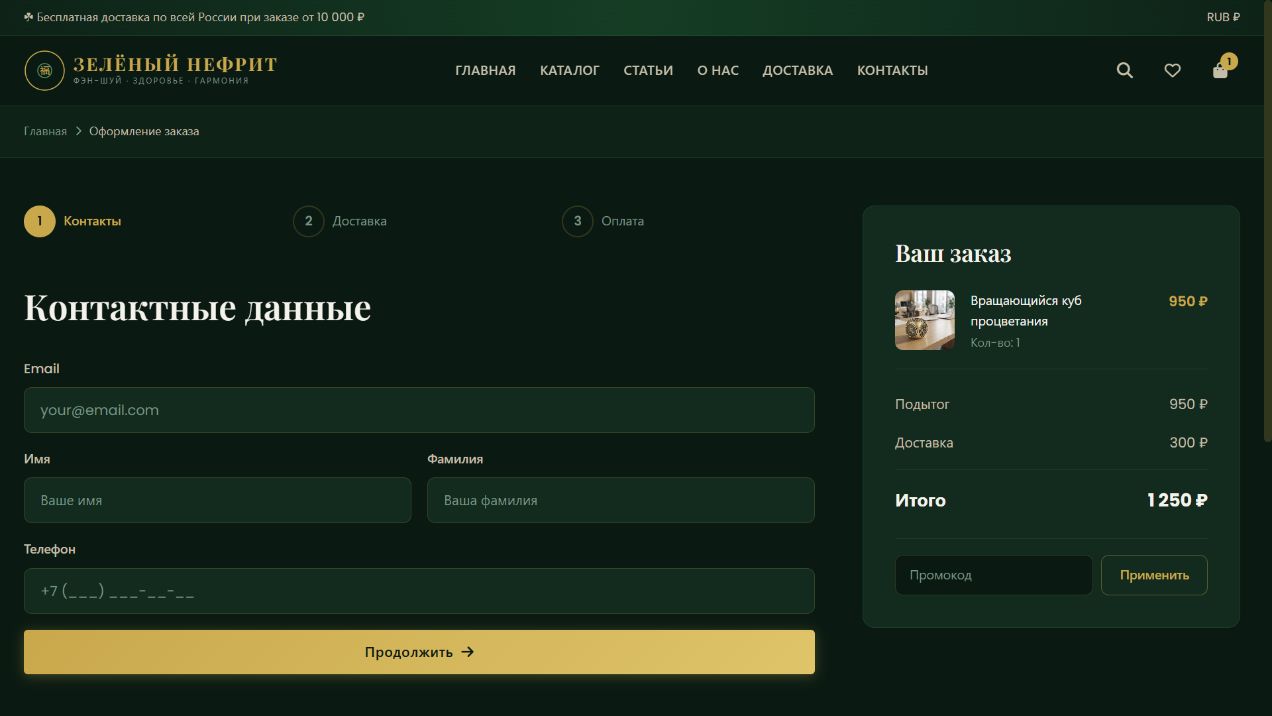The image size is (1272, 716).
Task: Focus the Email input field
Action: [419, 410]
